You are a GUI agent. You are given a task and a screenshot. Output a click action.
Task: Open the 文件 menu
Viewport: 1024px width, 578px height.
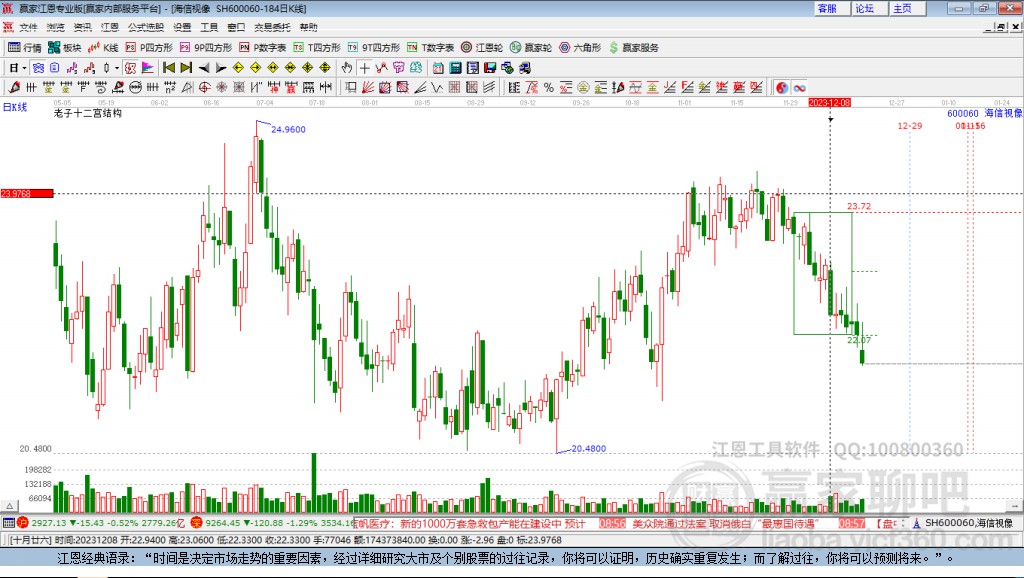point(28,27)
